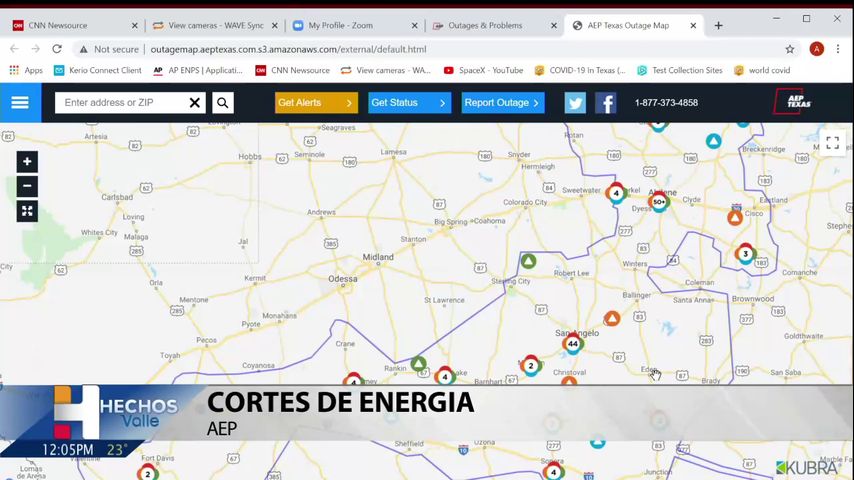The image size is (854, 480).
Task: Enter fullscreen map view
Action: [x=832, y=143]
